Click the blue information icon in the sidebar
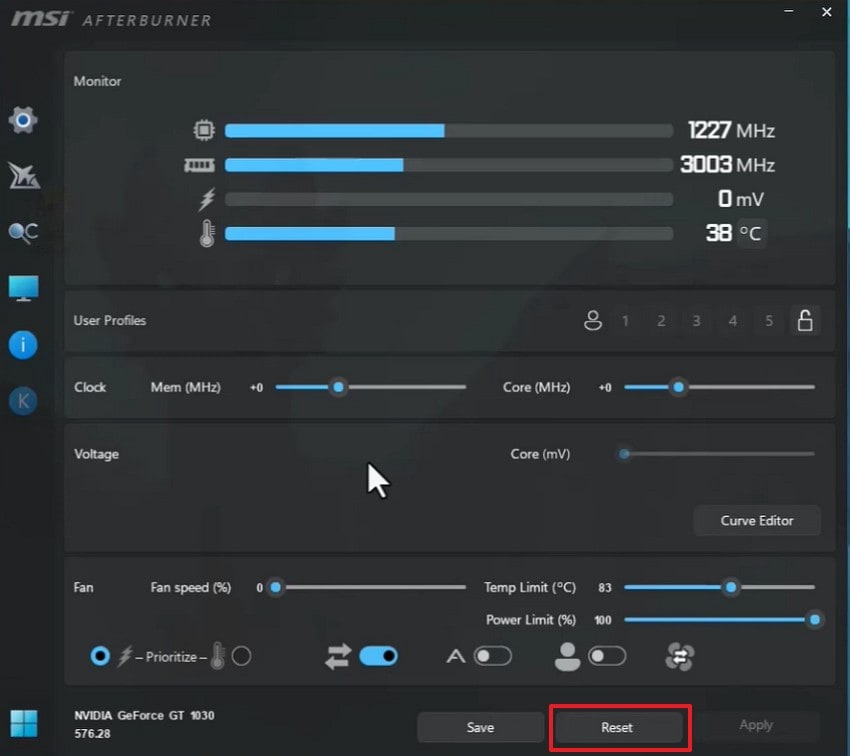850x756 pixels. 24,344
